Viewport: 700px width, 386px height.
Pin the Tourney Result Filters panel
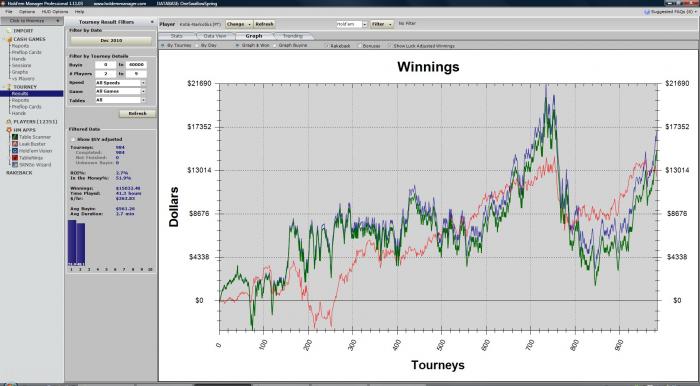coord(152,22)
